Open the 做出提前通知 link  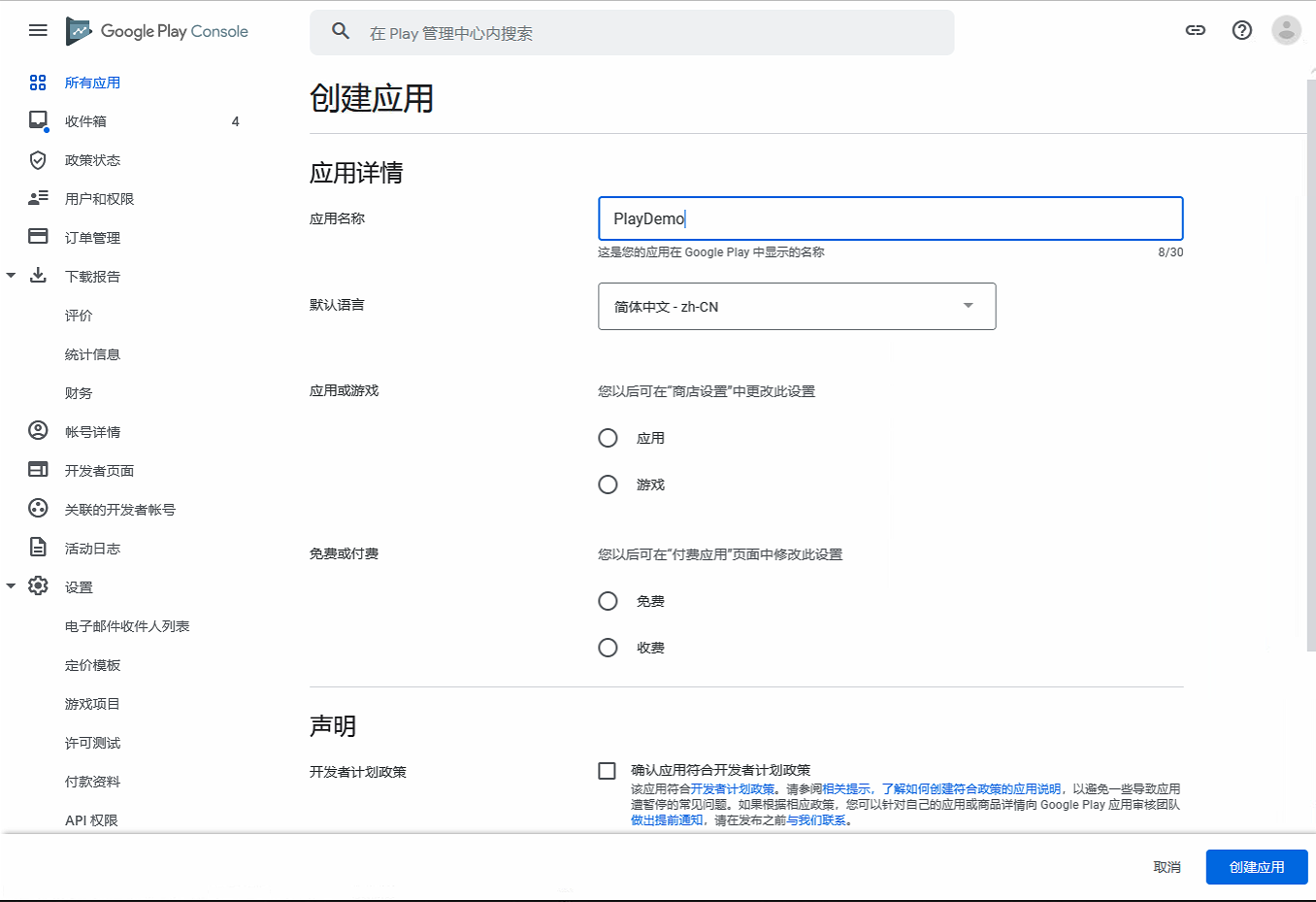point(667,820)
